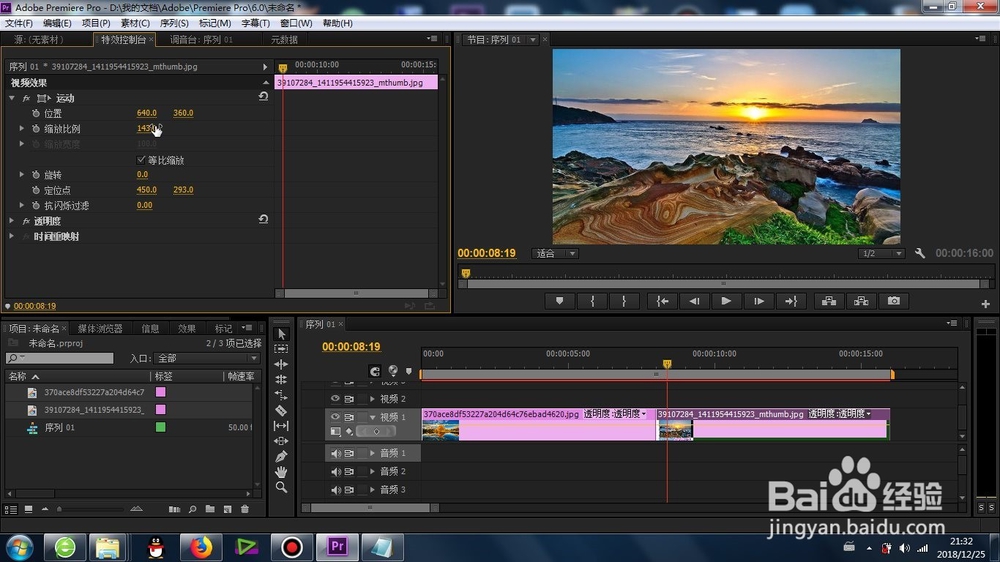Switch to 调音台 tab
The height and width of the screenshot is (562, 1000).
tap(201, 40)
